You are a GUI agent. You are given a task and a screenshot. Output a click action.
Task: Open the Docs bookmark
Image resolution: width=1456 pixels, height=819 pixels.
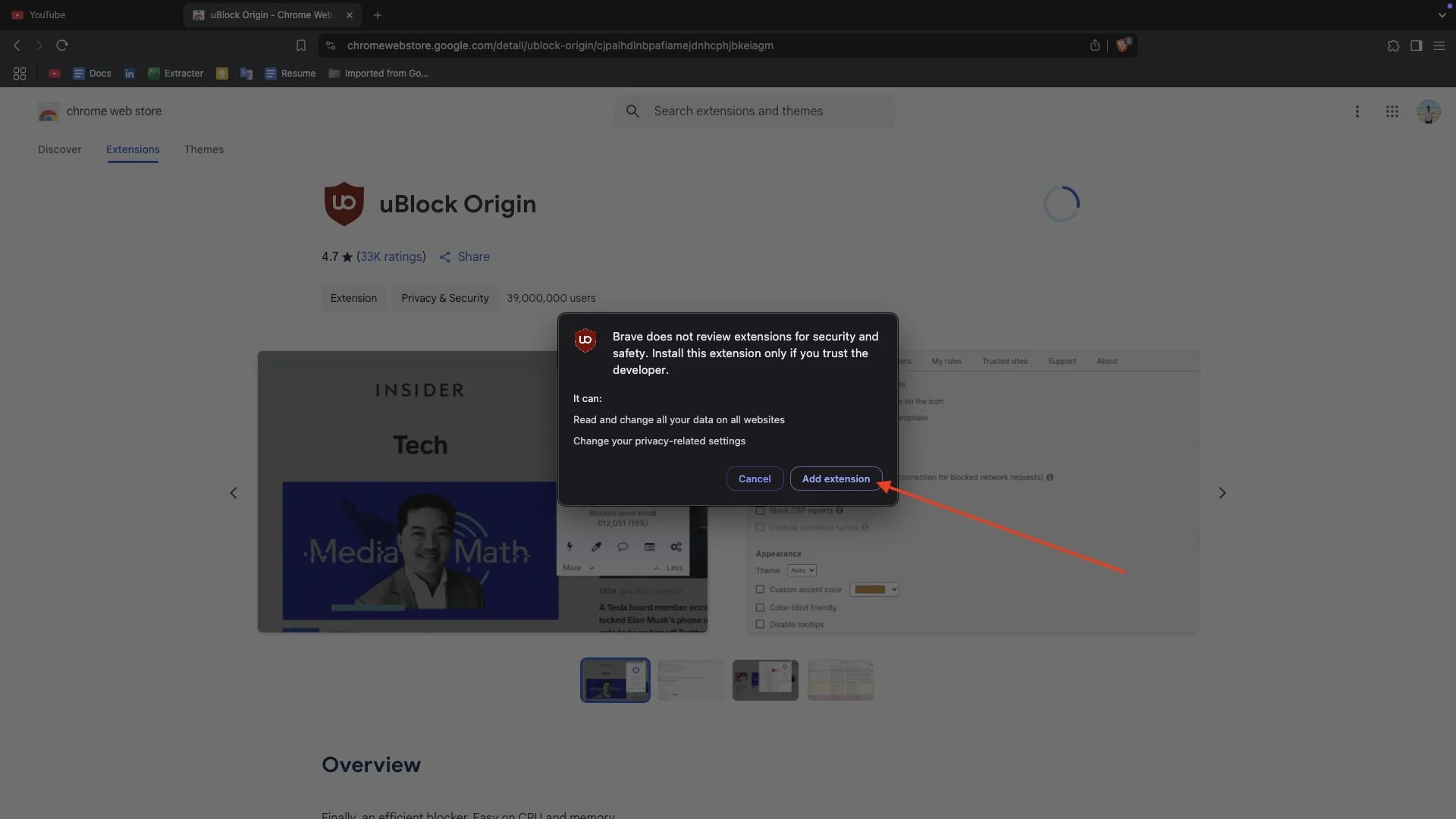[x=92, y=74]
